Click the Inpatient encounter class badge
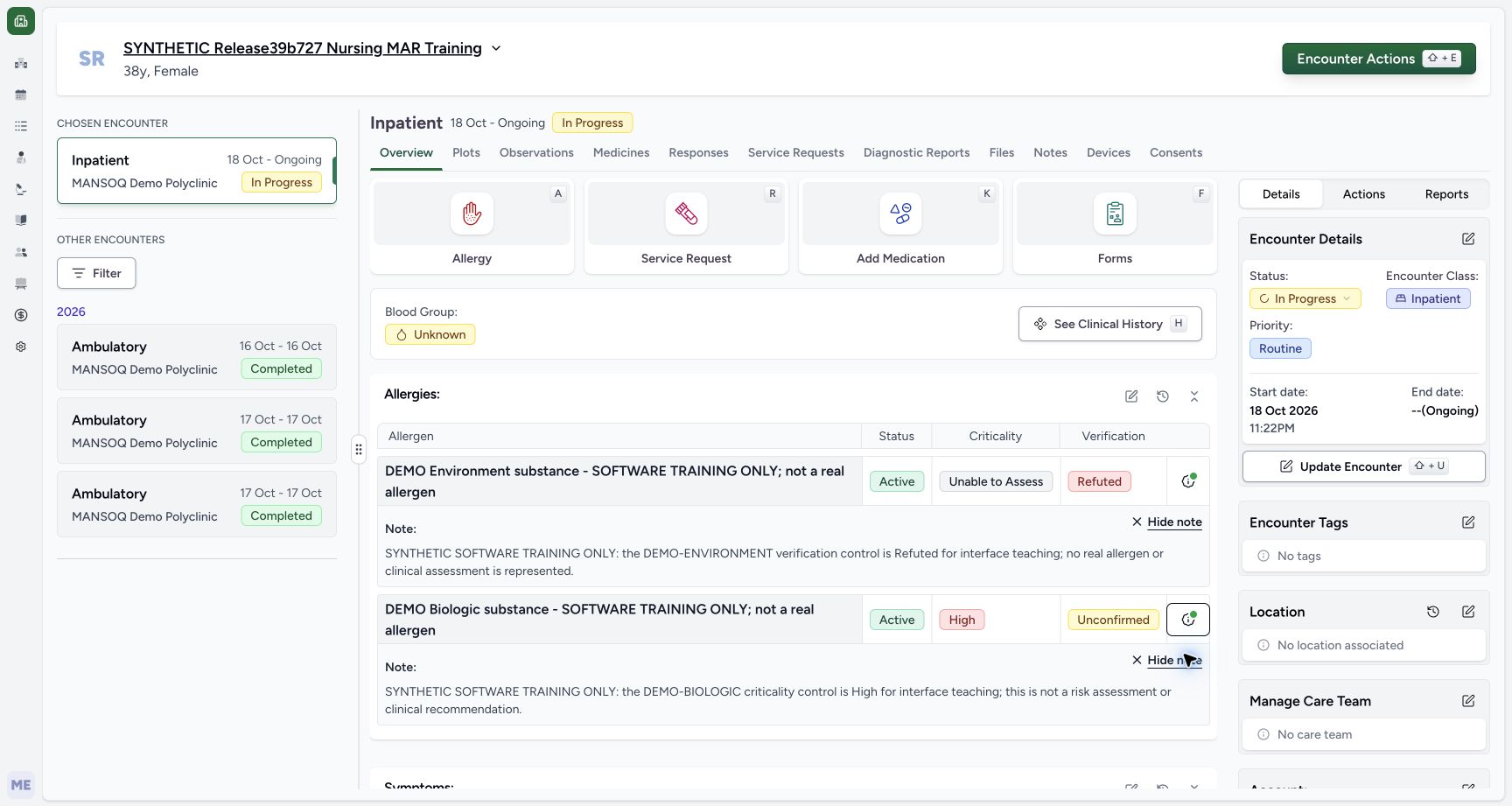Screen dimensions: 1512x806 click(1428, 298)
